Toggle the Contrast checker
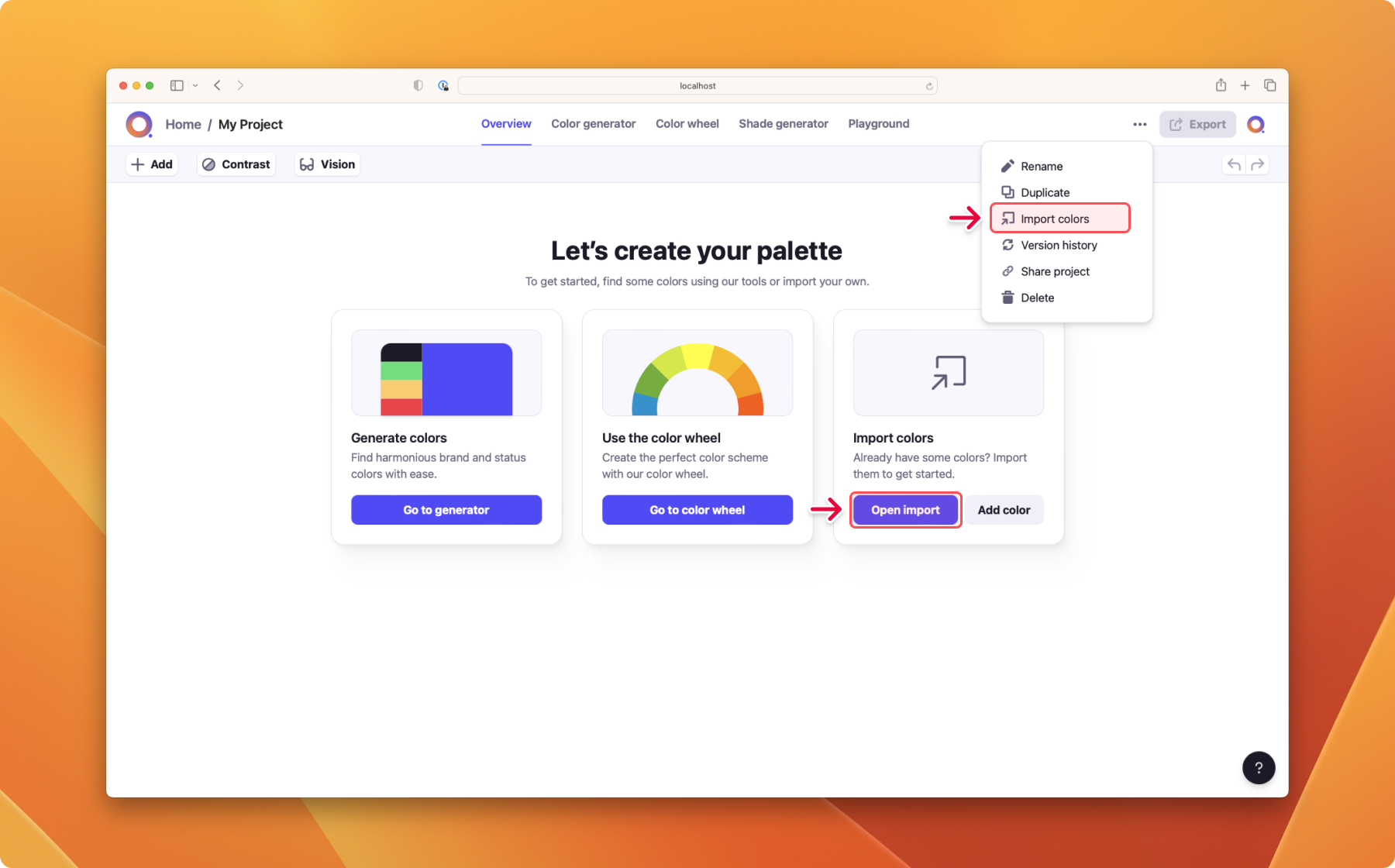The width and height of the screenshot is (1395, 868). (x=236, y=164)
